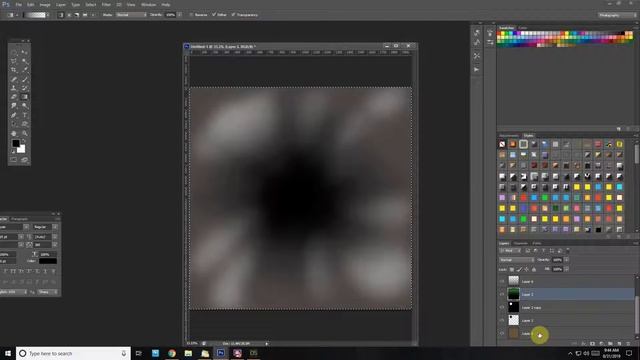The width and height of the screenshot is (640, 360).
Task: Create a new layer icon
Action: coord(619,344)
